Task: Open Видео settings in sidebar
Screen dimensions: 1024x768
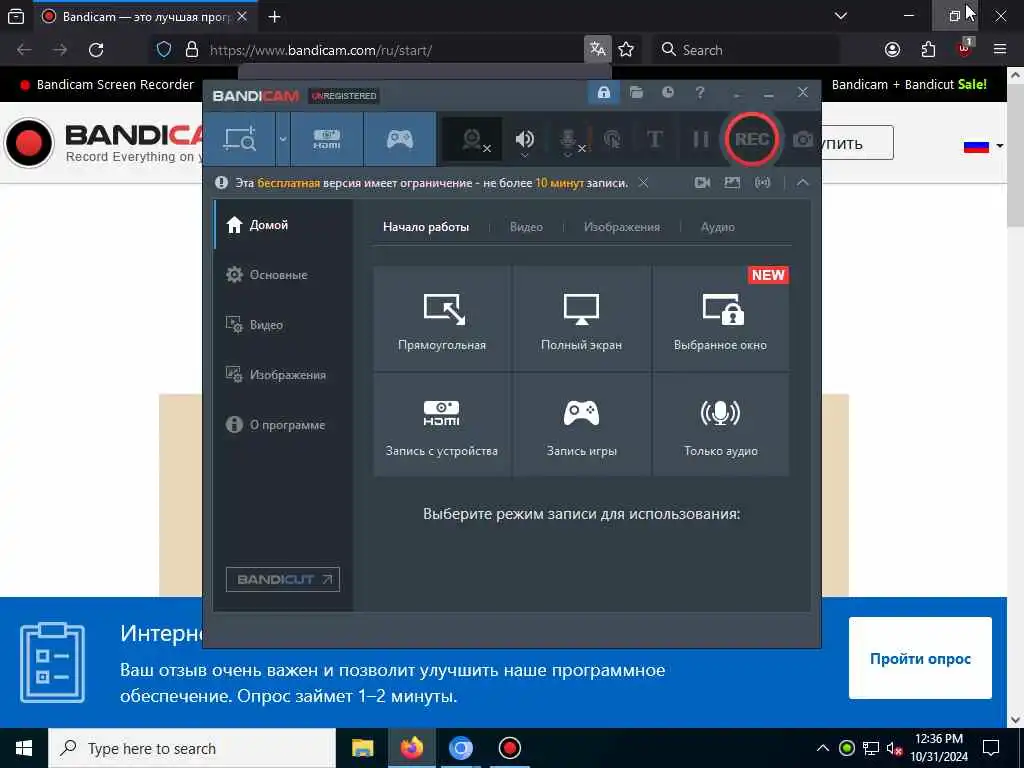Action: (x=283, y=325)
